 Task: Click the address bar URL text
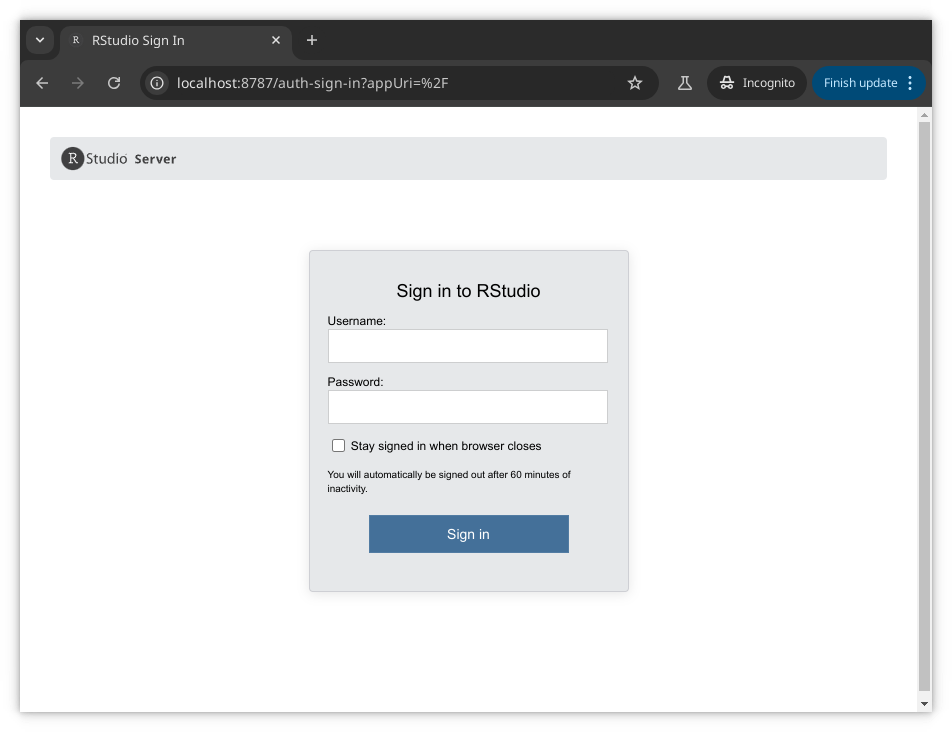[312, 83]
